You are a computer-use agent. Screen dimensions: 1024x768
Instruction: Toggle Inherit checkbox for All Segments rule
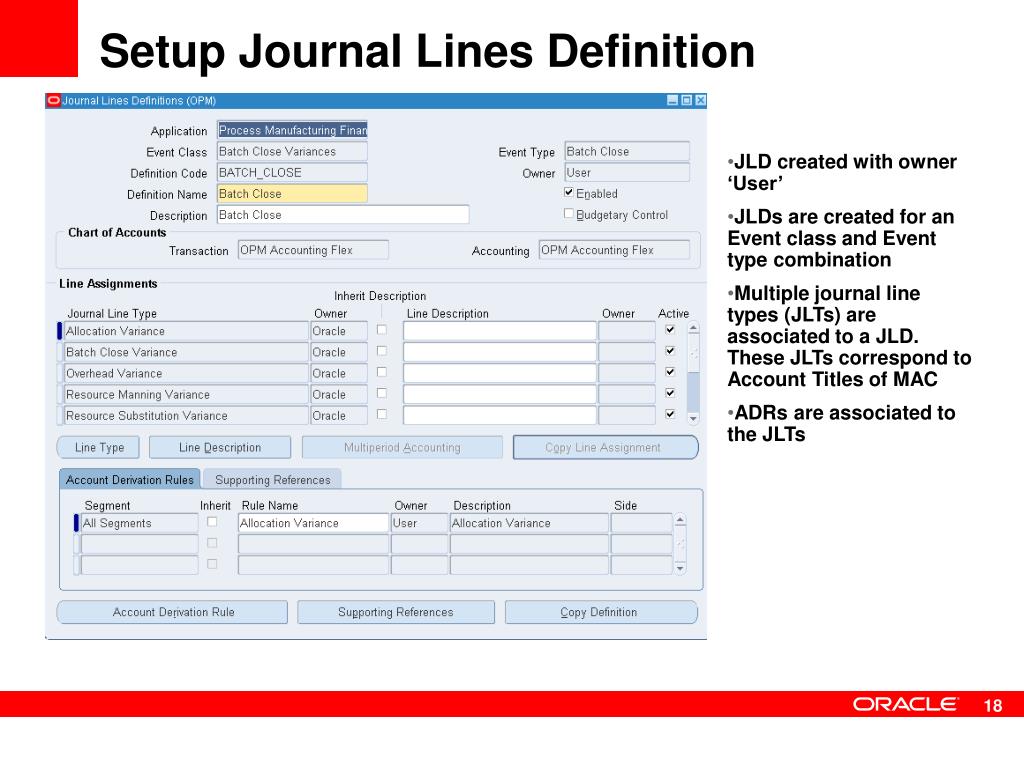coord(212,522)
